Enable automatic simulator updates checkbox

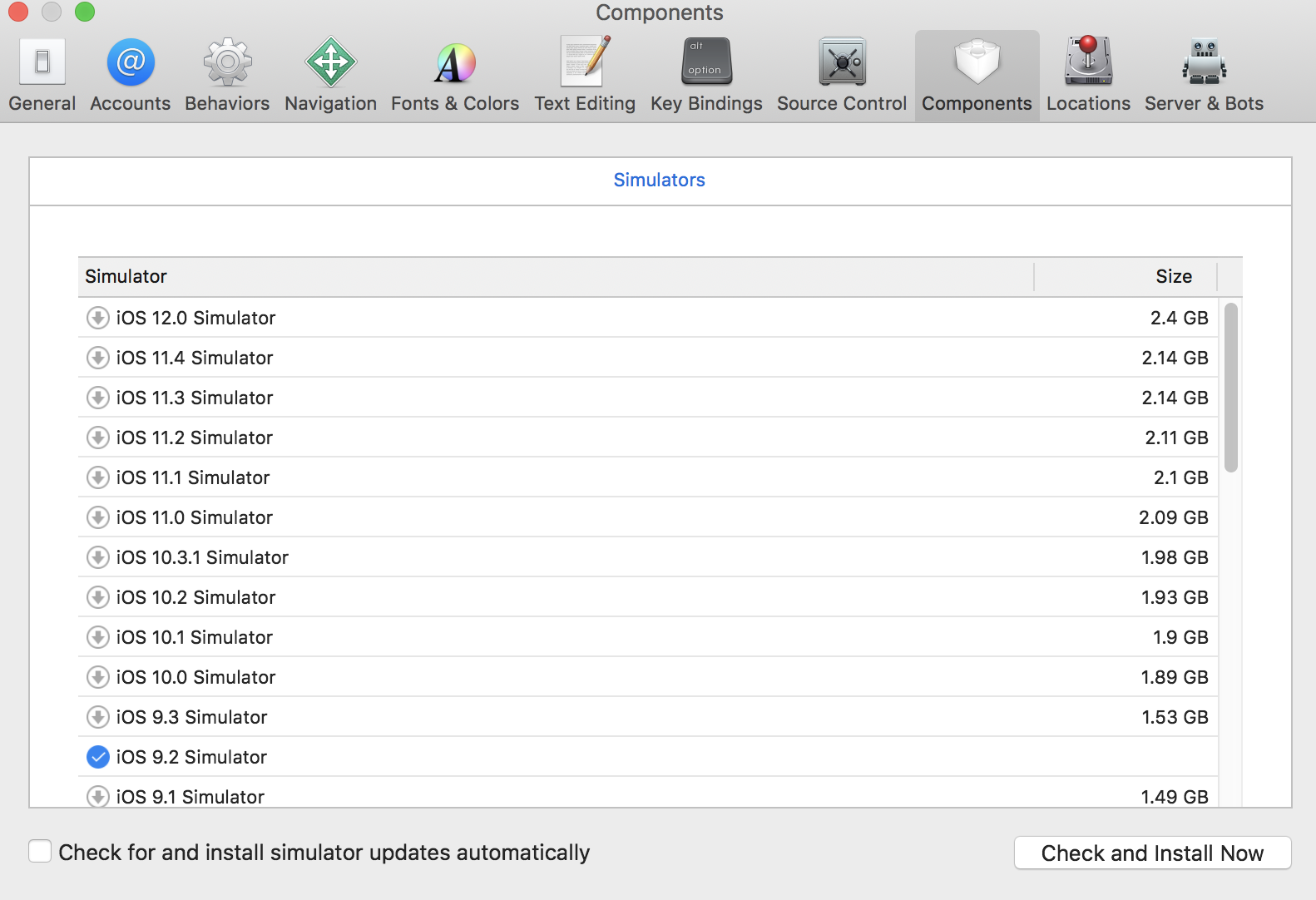pos(40,851)
